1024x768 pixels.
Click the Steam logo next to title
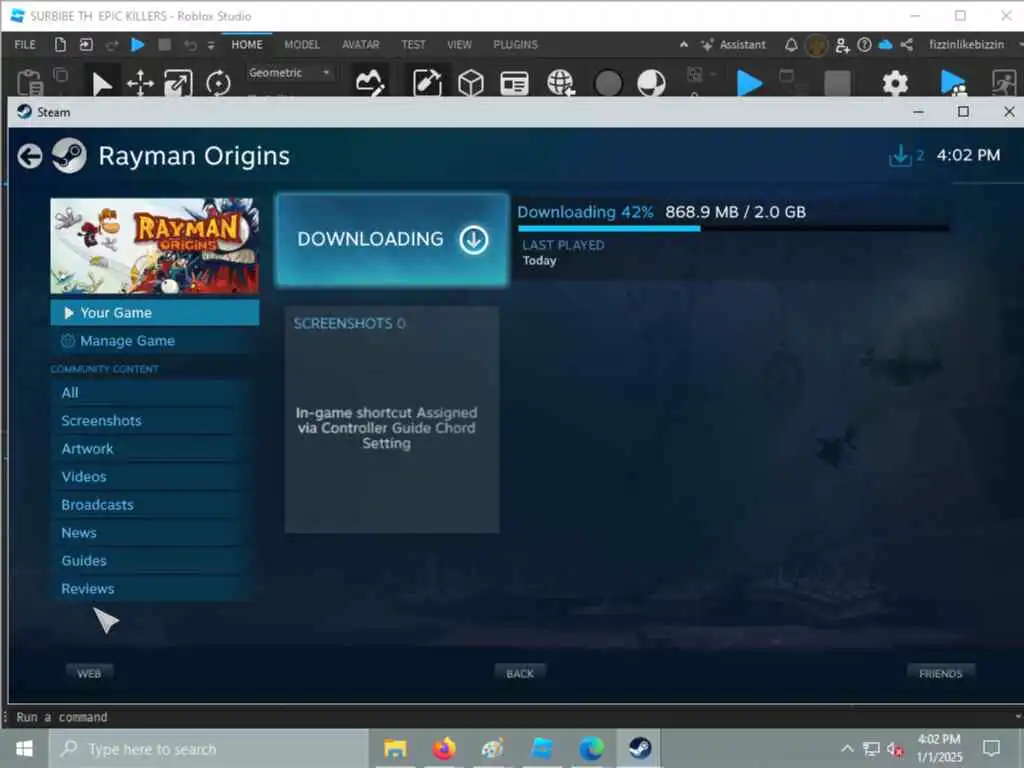click(69, 155)
